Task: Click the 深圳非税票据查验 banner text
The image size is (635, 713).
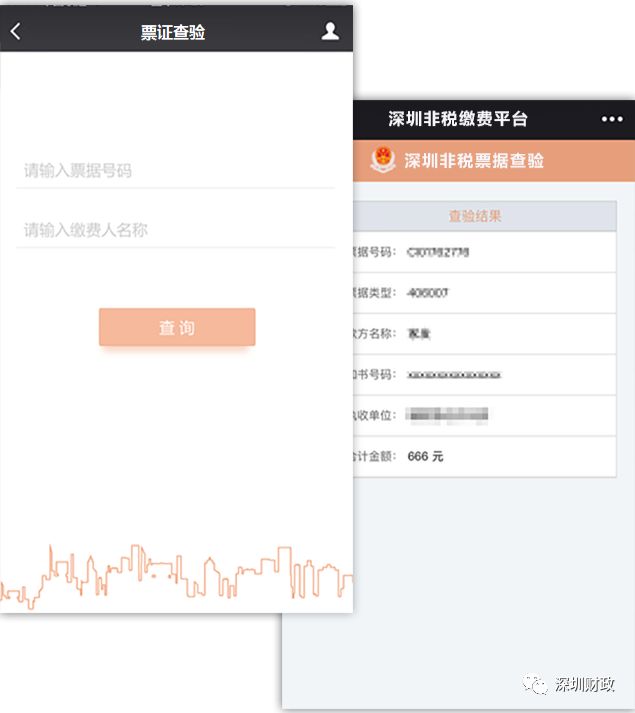Action: (x=474, y=161)
